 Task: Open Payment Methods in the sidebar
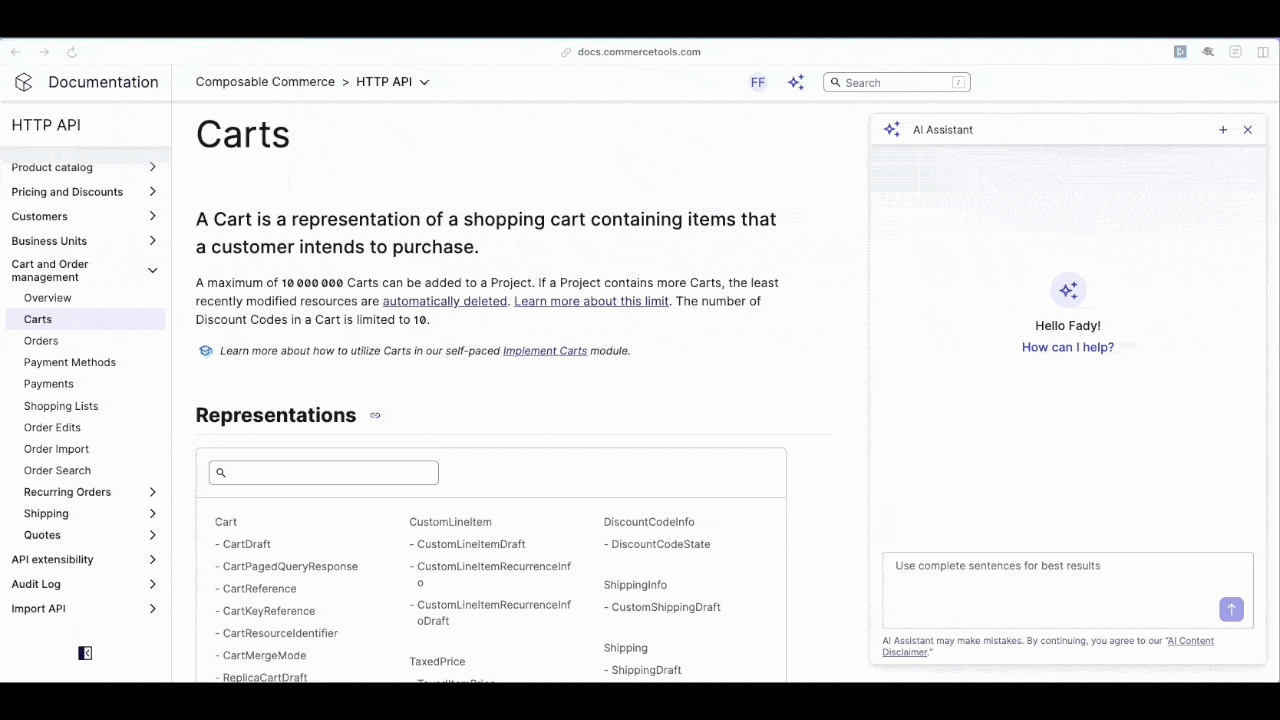tap(70, 362)
